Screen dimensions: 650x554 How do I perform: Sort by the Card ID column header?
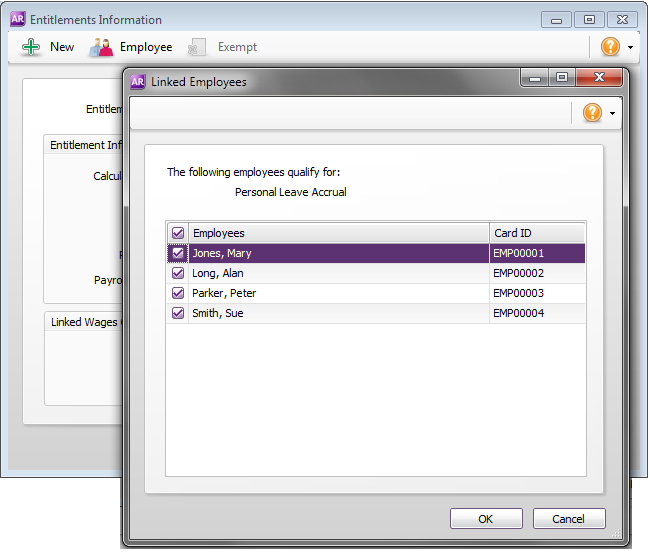[x=536, y=233]
